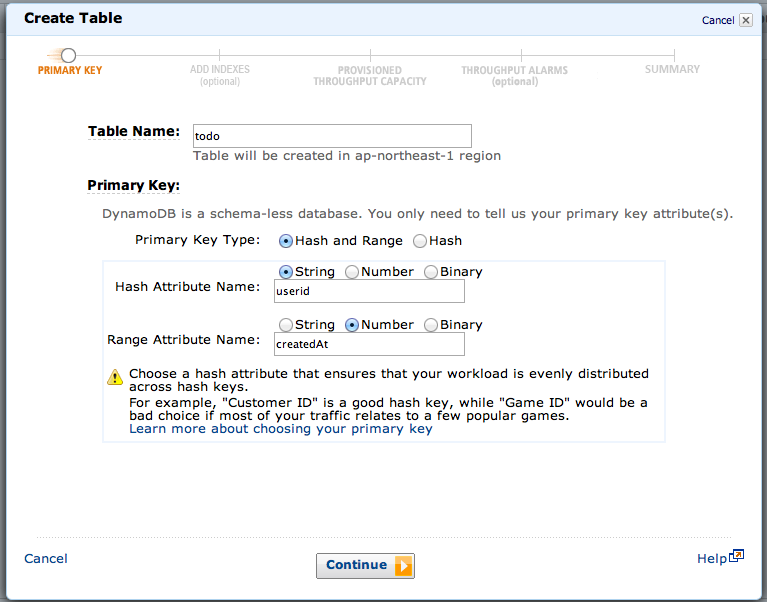This screenshot has height=602, width=767.
Task: Open Learn more about choosing primary key
Action: tap(280, 428)
